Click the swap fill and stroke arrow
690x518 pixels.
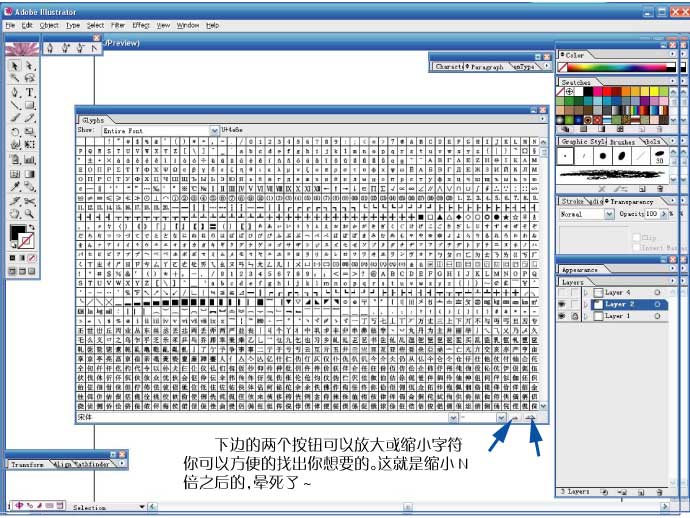click(x=32, y=228)
